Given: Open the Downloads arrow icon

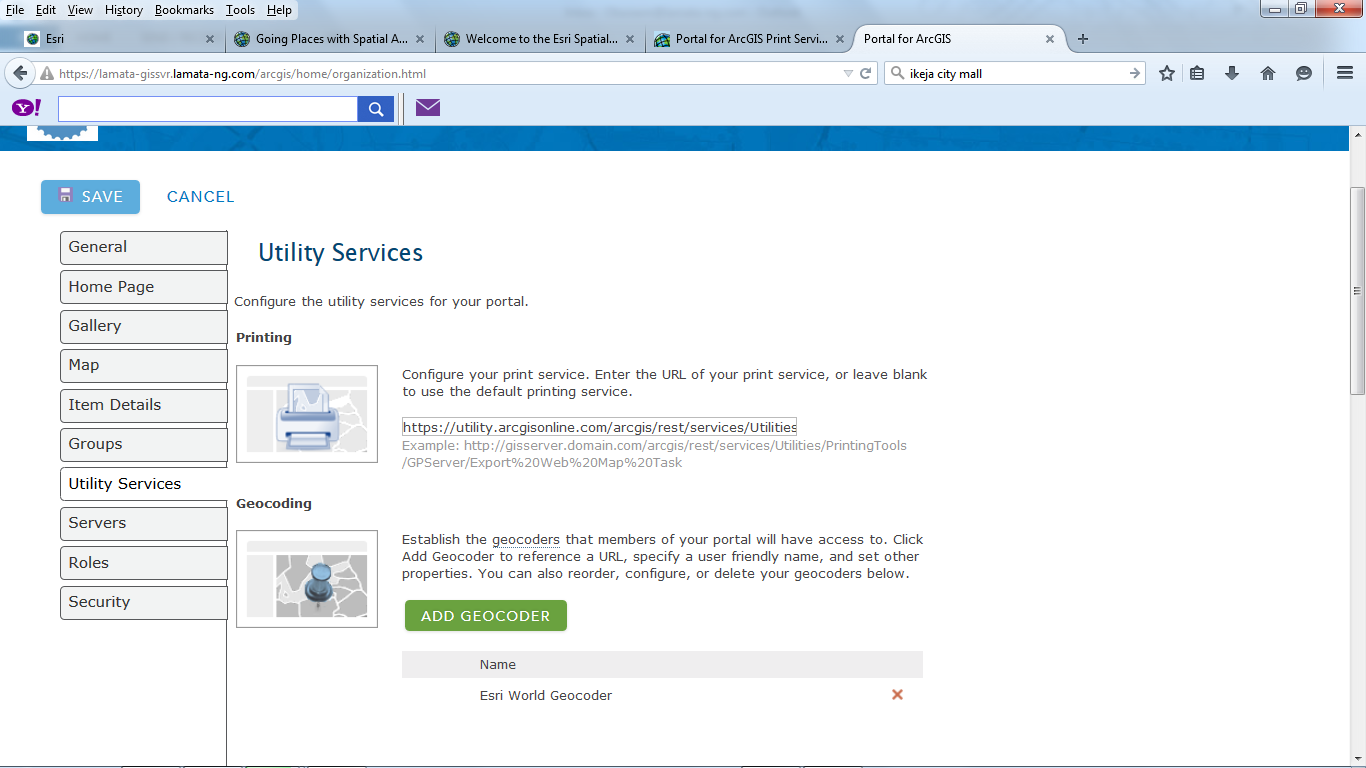Looking at the screenshot, I should coord(1232,73).
